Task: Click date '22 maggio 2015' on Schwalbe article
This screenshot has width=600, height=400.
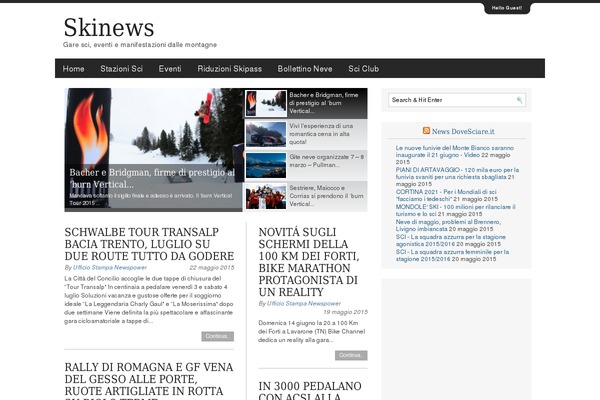Action: point(212,268)
